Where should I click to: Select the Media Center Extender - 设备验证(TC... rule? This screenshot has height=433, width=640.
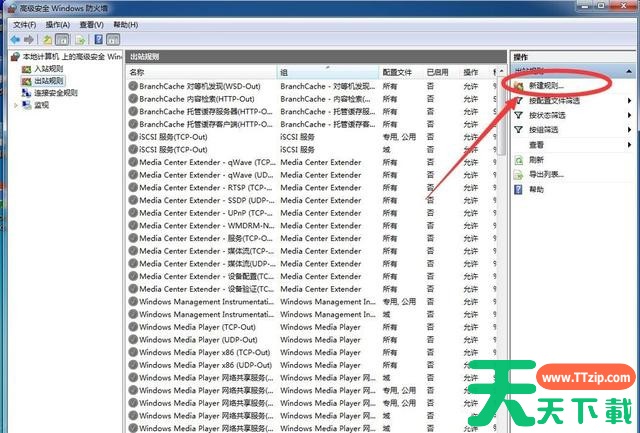click(207, 289)
